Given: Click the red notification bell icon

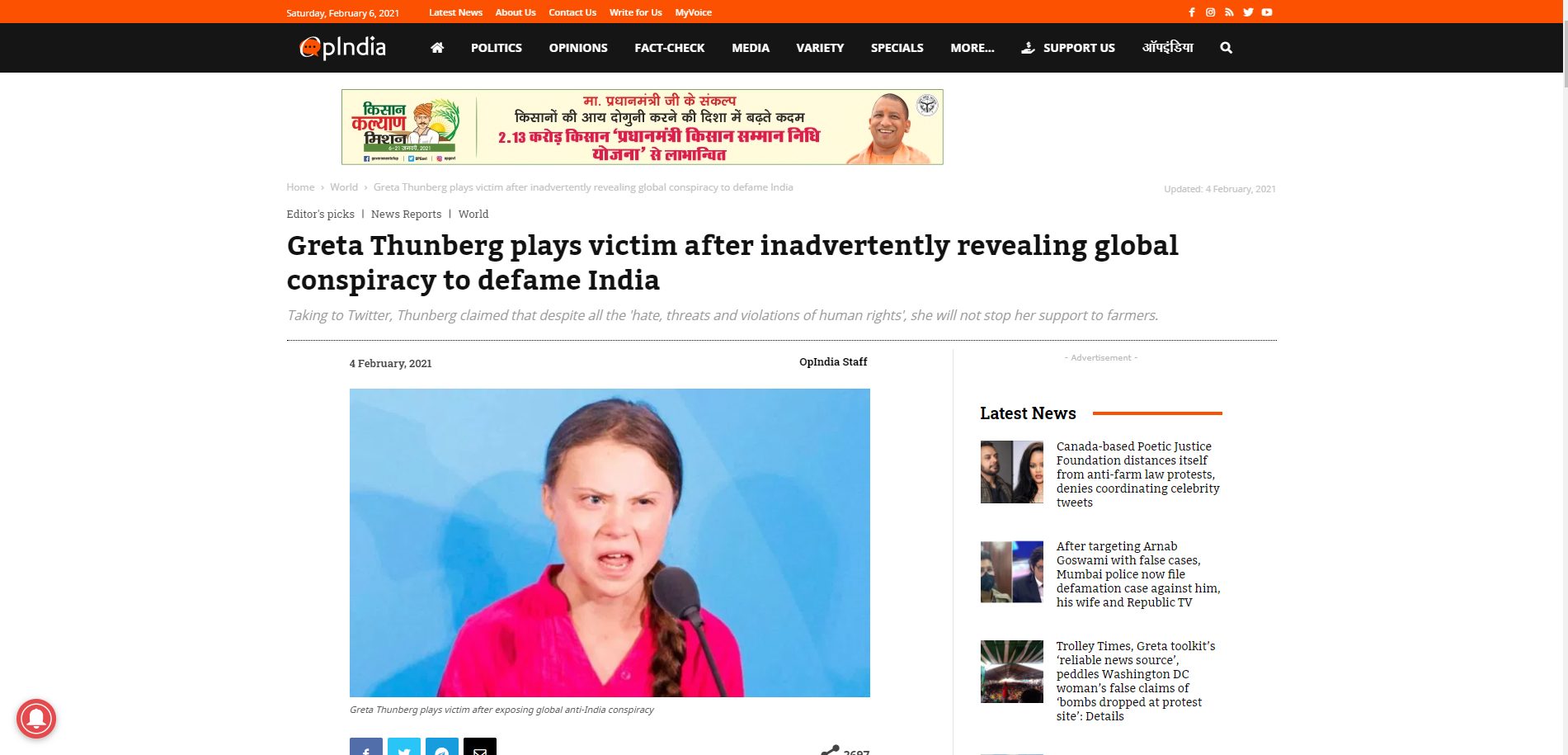Looking at the screenshot, I should tap(36, 719).
